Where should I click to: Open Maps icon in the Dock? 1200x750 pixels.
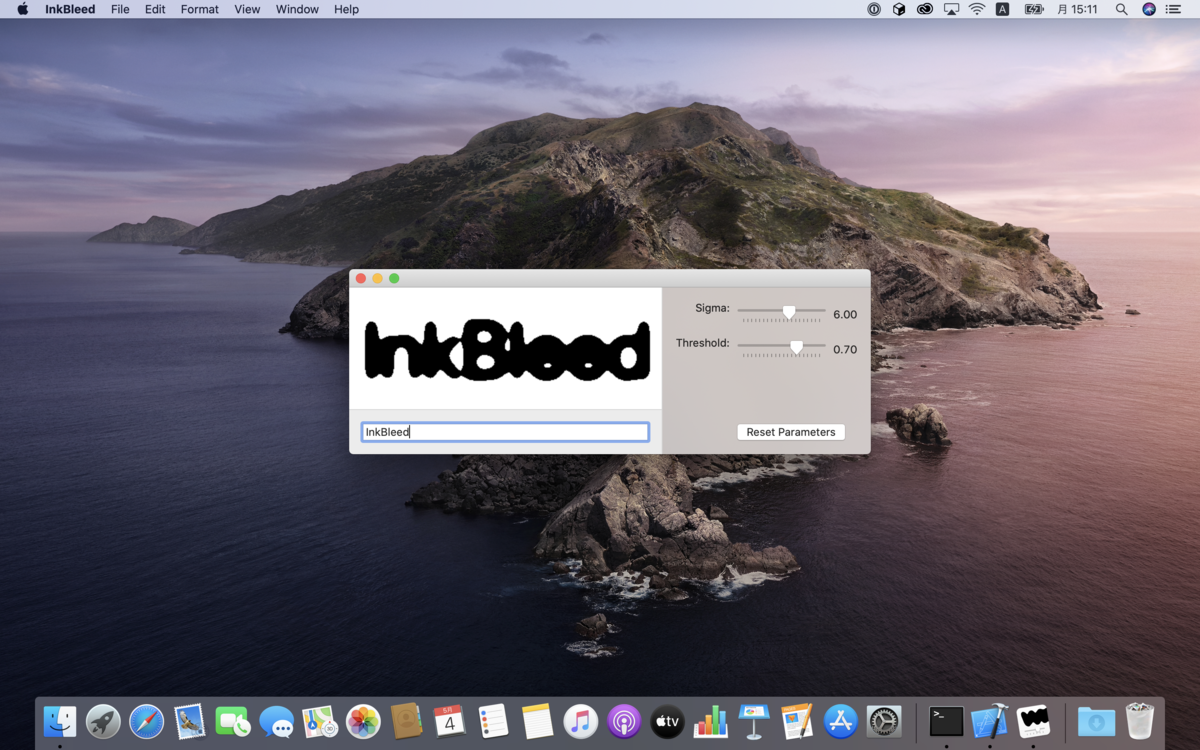coord(320,721)
